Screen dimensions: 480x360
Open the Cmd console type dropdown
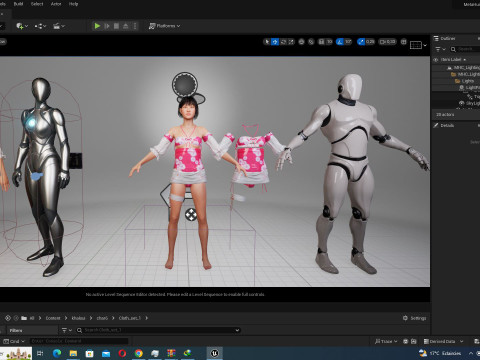(14, 341)
